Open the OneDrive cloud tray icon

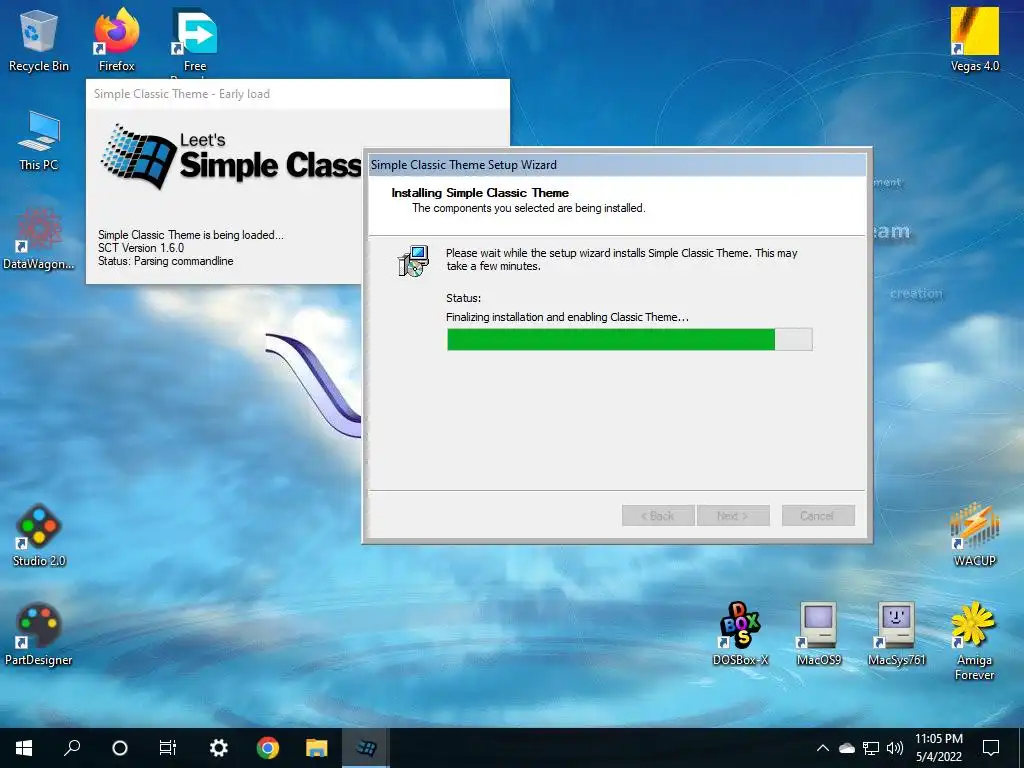[x=847, y=748]
